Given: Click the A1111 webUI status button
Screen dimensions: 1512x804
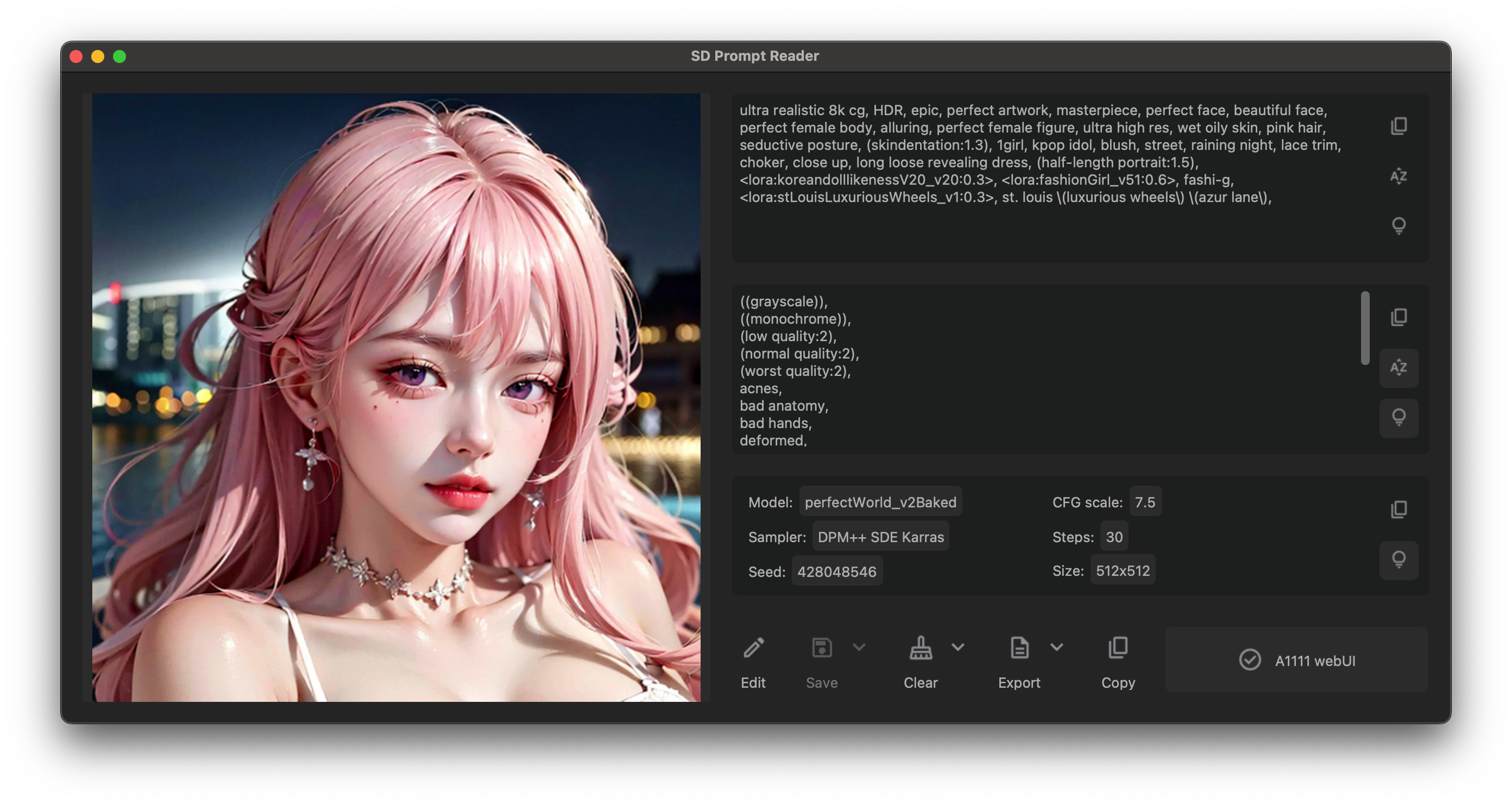Looking at the screenshot, I should tap(1296, 660).
